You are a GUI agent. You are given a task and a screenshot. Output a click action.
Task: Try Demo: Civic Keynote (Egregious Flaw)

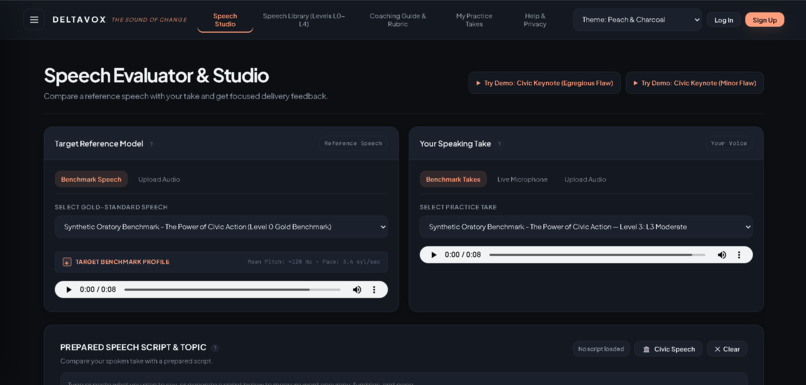pyautogui.click(x=544, y=83)
